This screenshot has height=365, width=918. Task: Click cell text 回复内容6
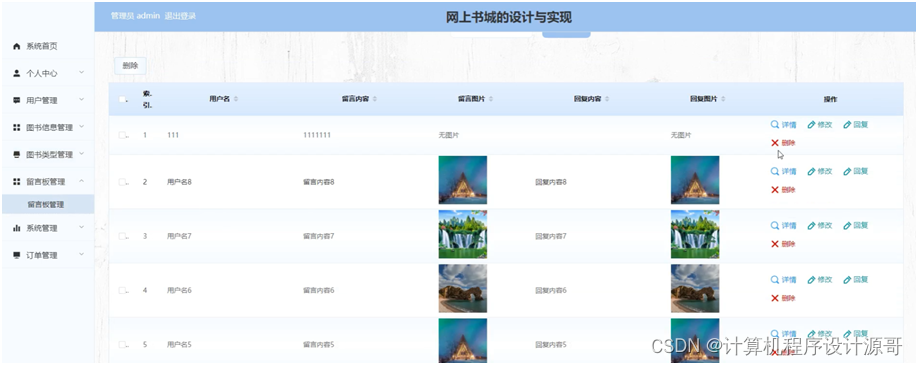pyautogui.click(x=551, y=291)
